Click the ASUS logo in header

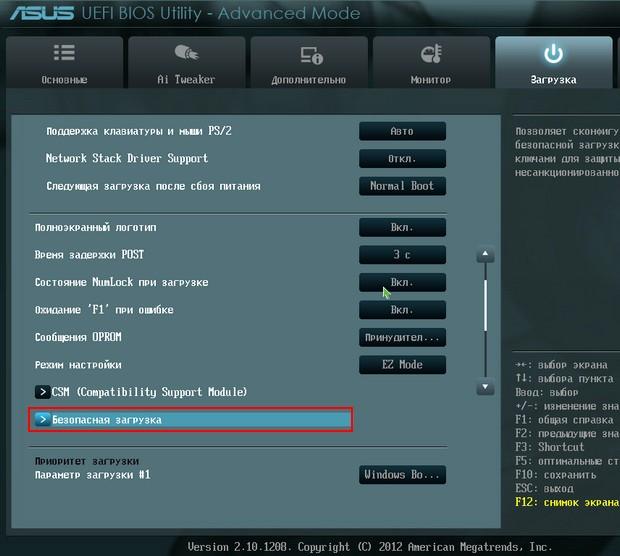pos(42,13)
